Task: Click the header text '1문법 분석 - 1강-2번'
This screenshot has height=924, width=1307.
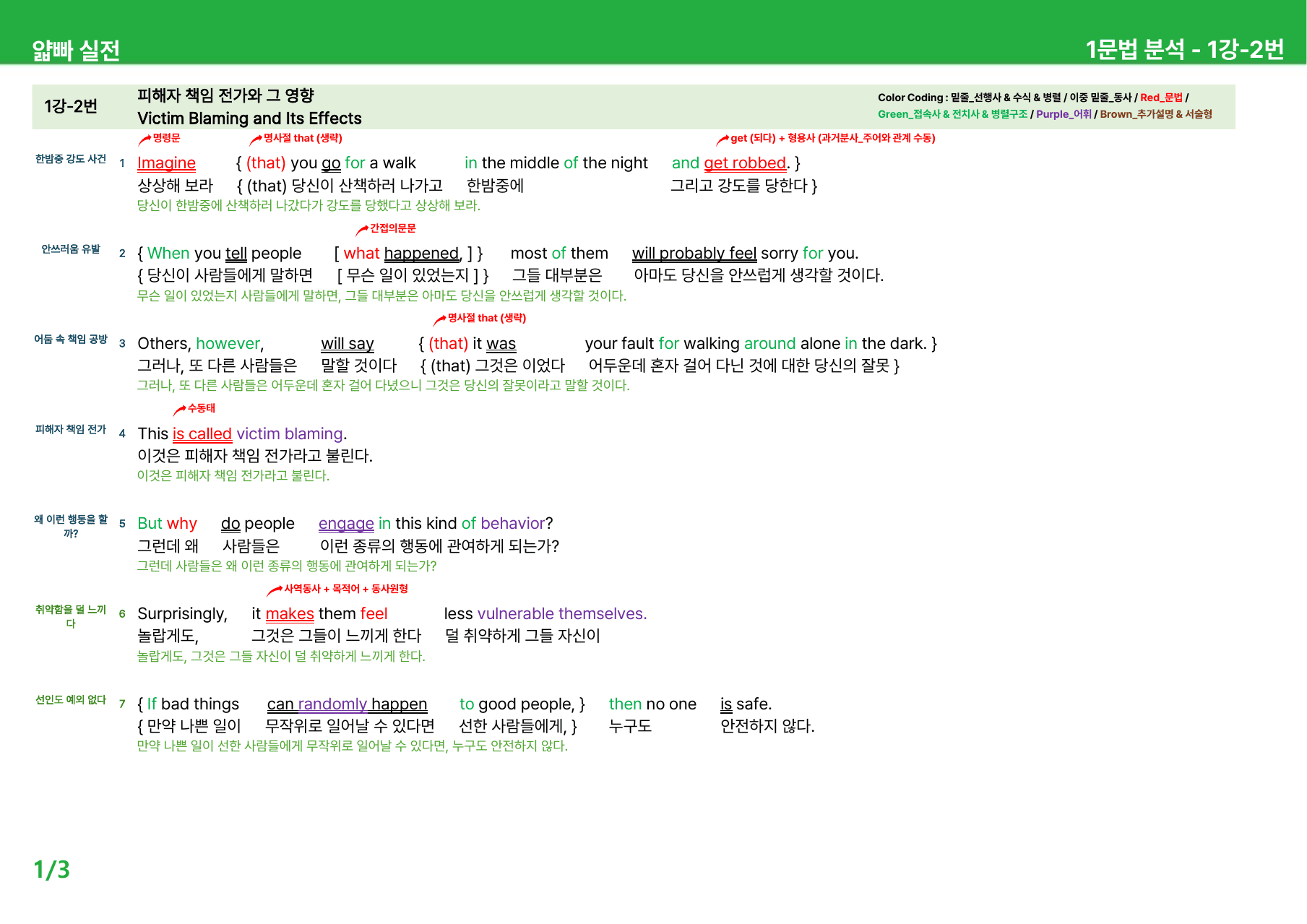Action: (1185, 49)
